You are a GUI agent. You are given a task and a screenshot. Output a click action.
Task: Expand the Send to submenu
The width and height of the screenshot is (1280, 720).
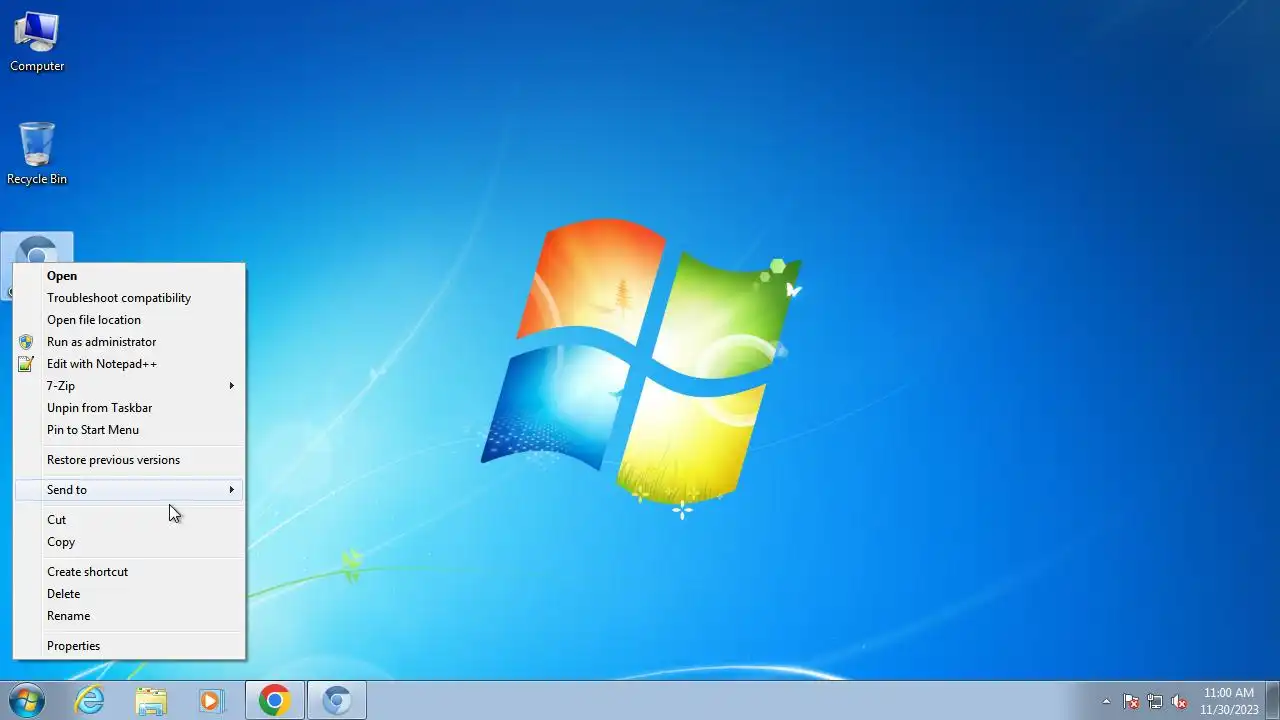click(x=130, y=490)
